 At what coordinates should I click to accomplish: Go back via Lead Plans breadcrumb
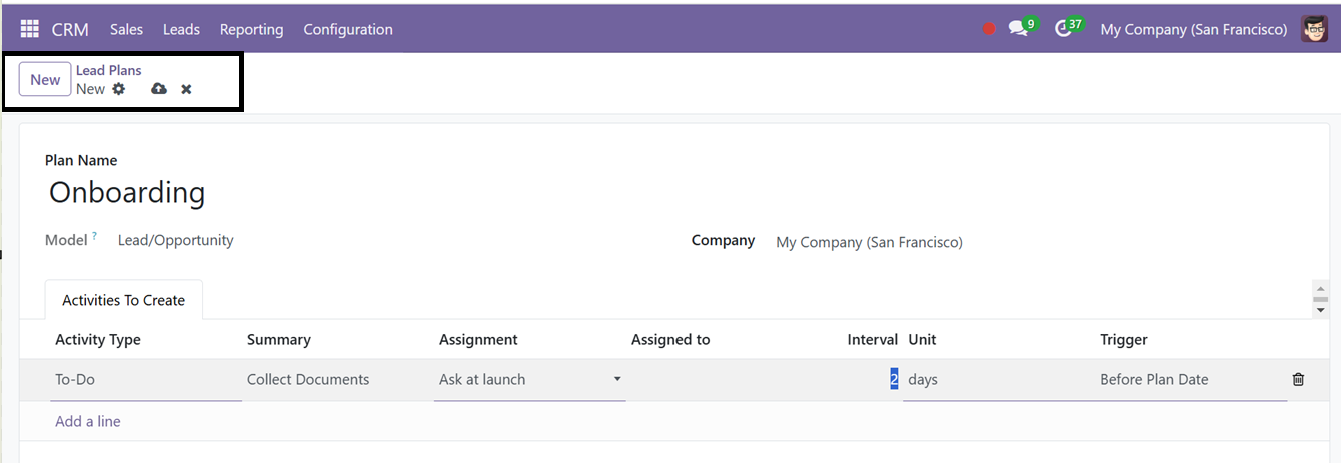point(109,70)
